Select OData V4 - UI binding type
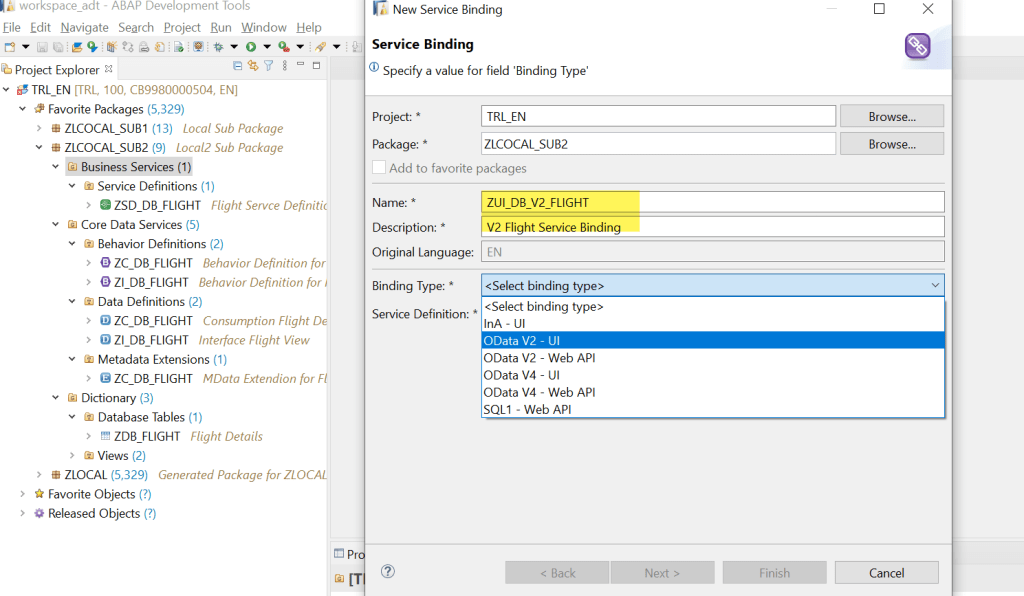1024x596 pixels. [521, 375]
